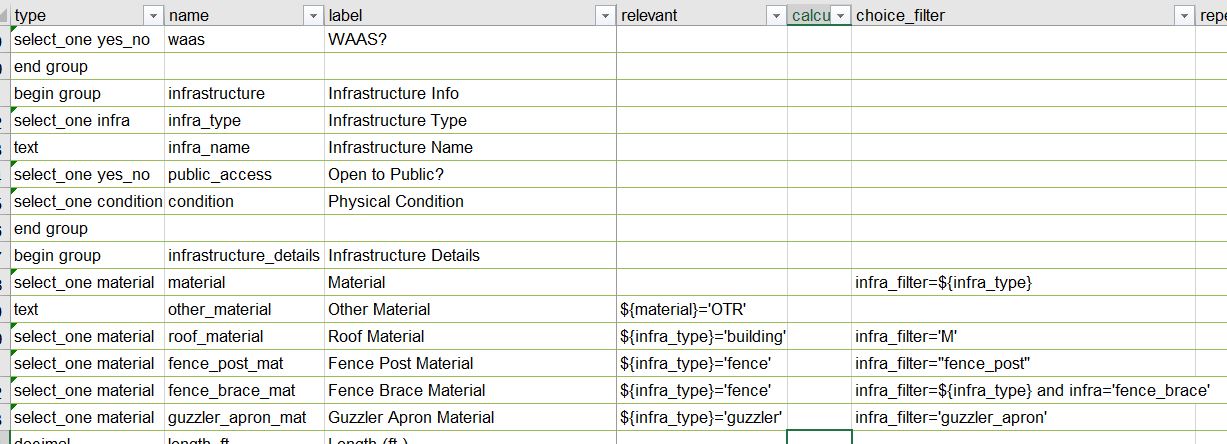Expand the label column filter arrow

point(605,16)
